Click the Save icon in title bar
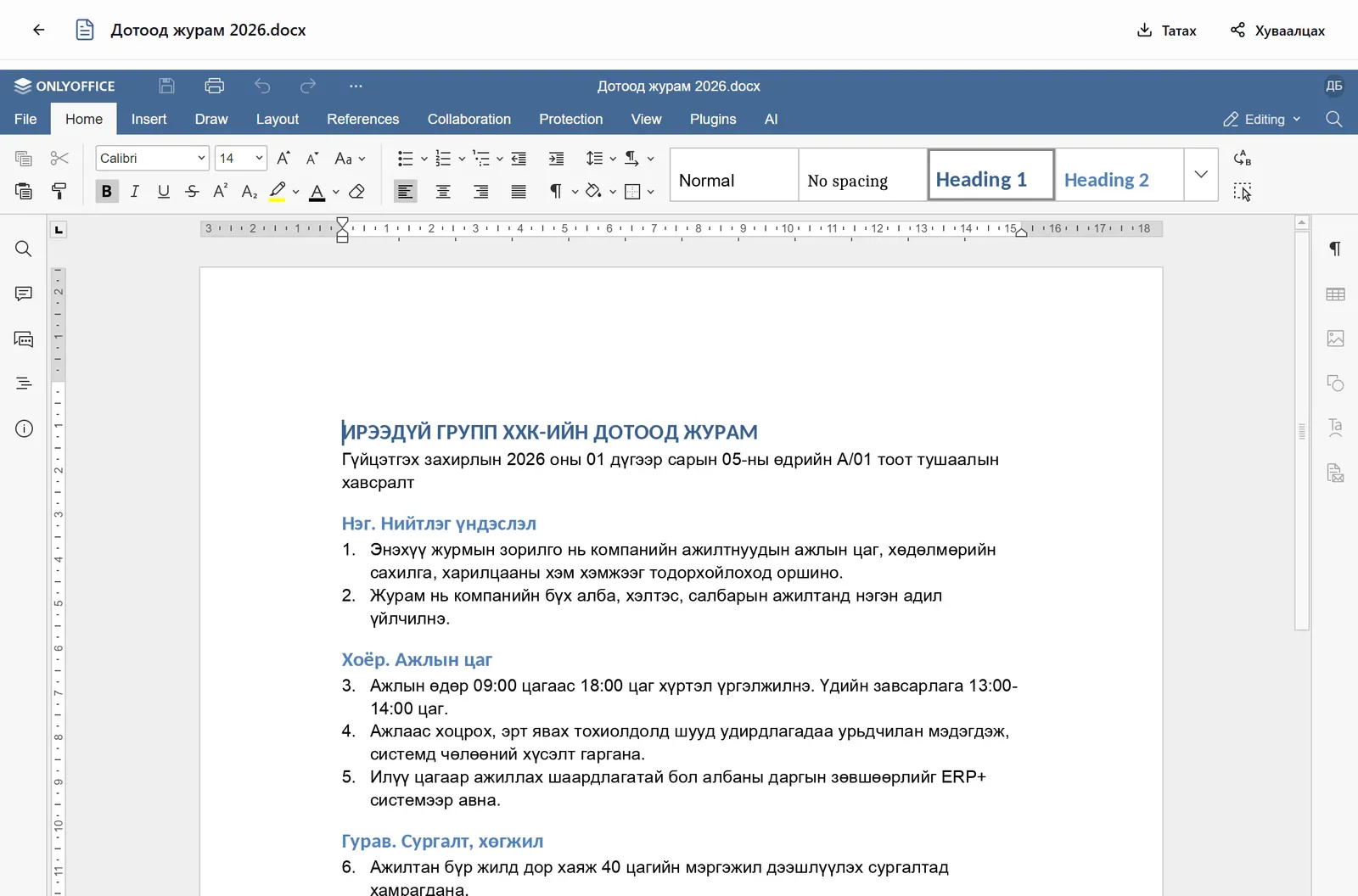This screenshot has width=1358, height=896. [166, 86]
